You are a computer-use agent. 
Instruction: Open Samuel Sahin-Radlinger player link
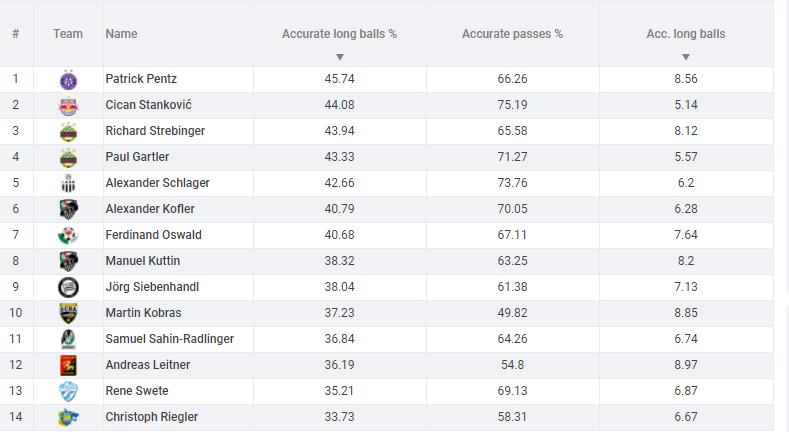coord(170,339)
